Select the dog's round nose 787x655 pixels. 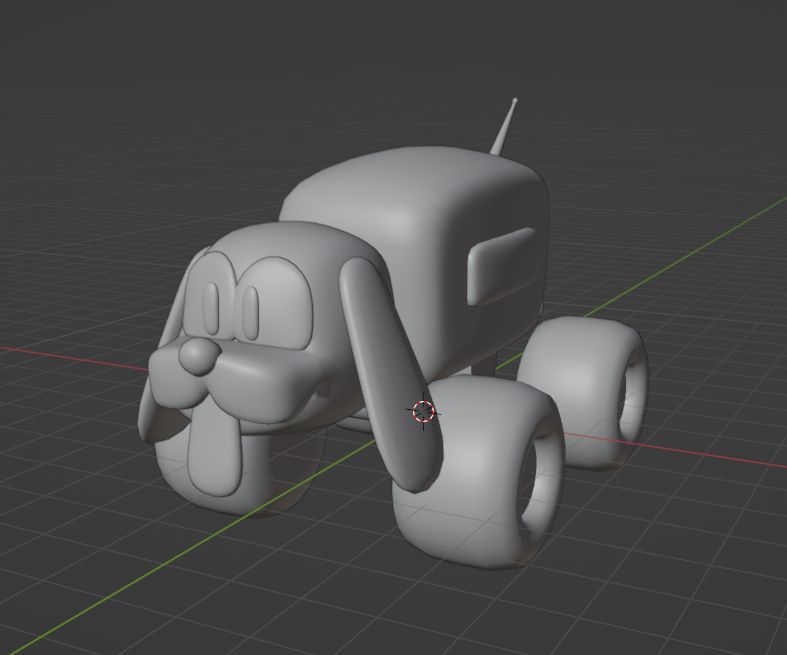coord(198,356)
